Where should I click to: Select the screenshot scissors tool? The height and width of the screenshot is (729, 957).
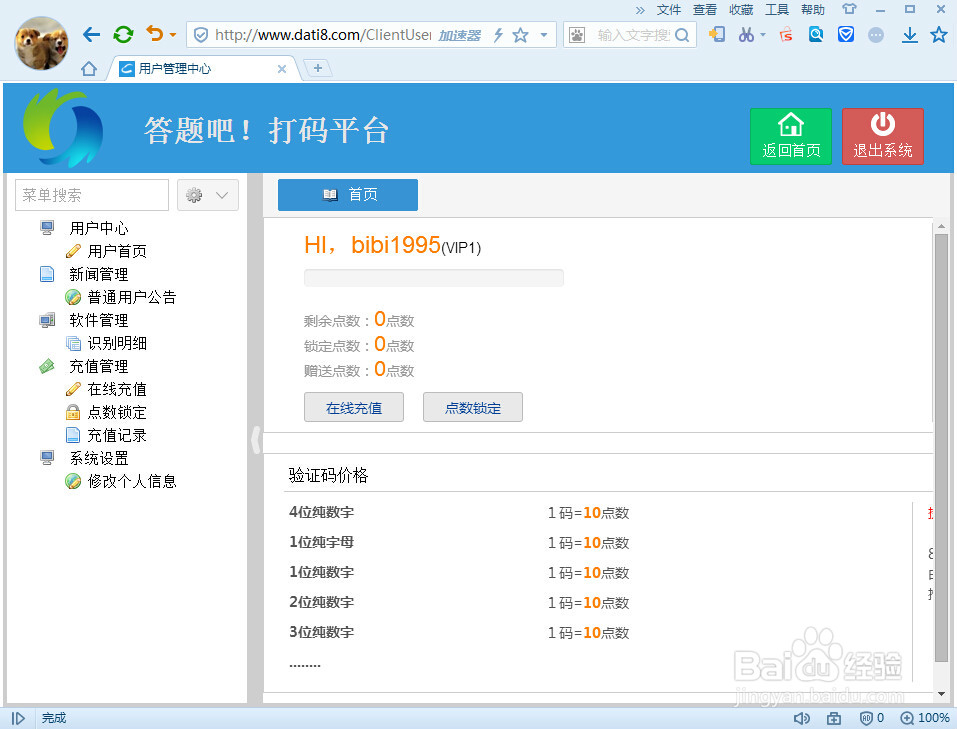coord(746,34)
